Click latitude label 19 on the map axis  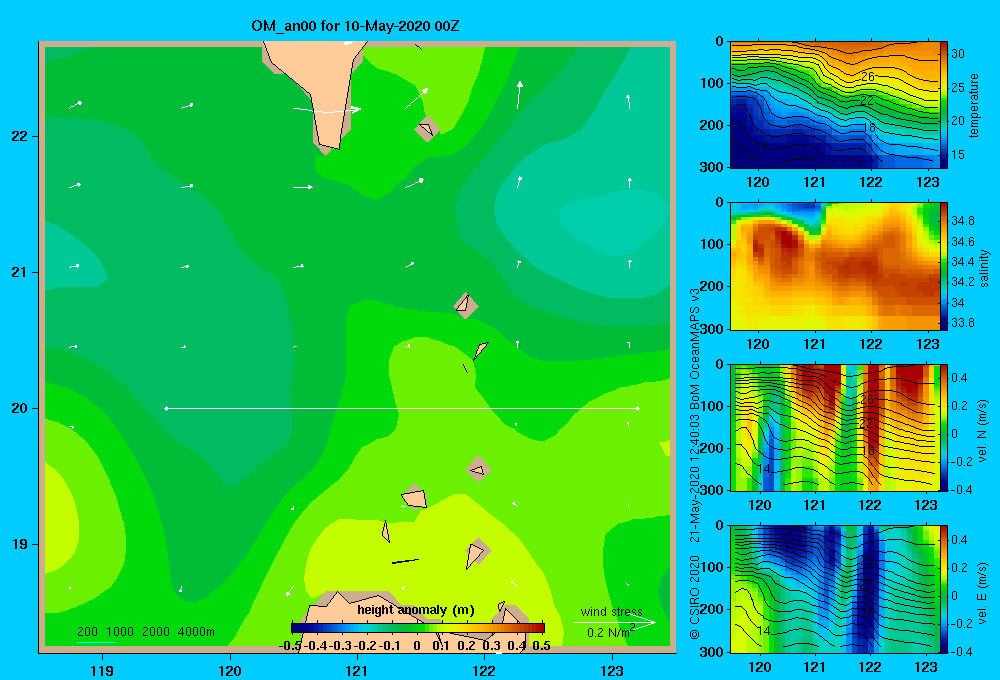point(19,544)
